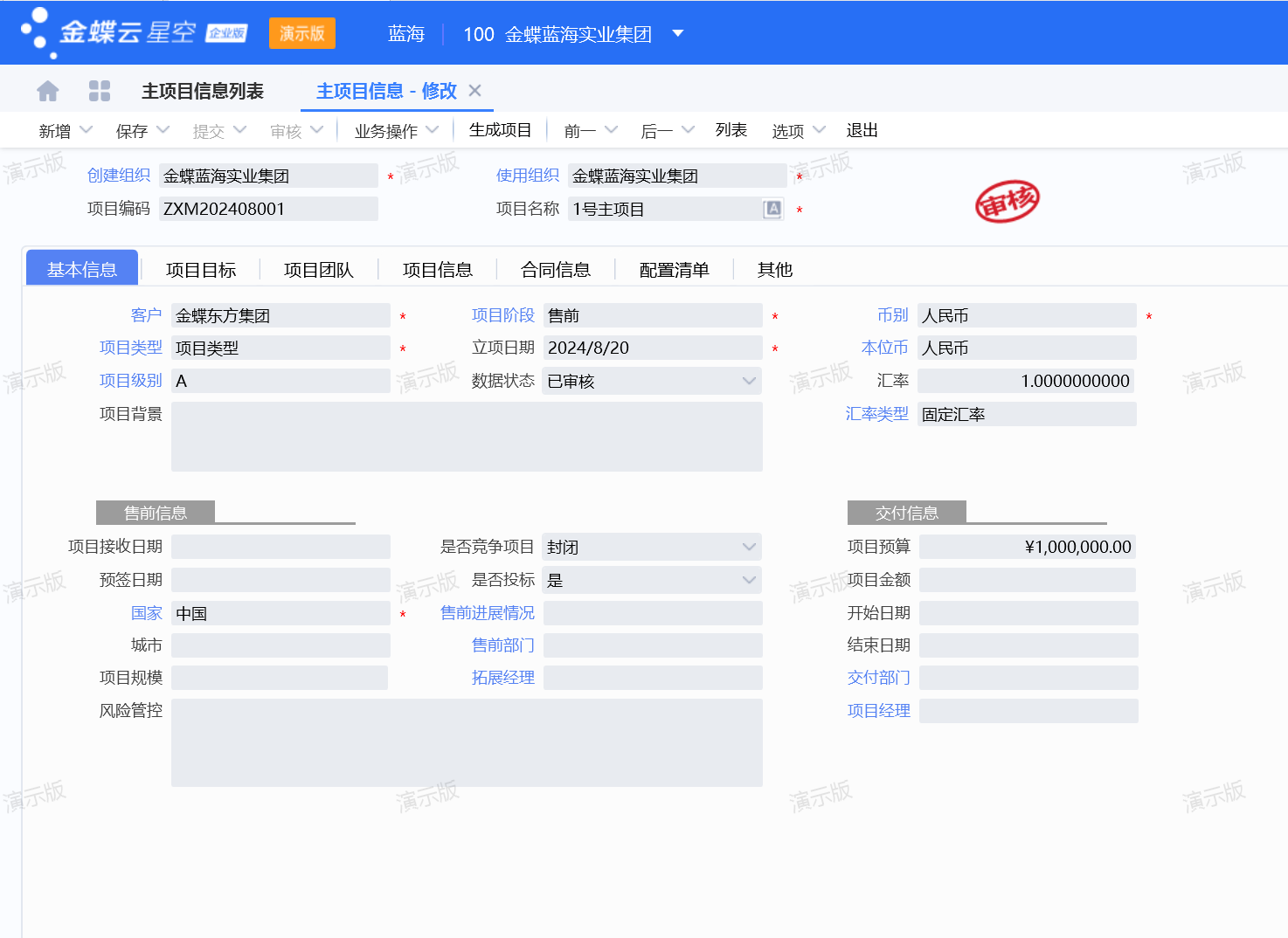Click the 客户 field 金蝶东方集团

tap(280, 315)
